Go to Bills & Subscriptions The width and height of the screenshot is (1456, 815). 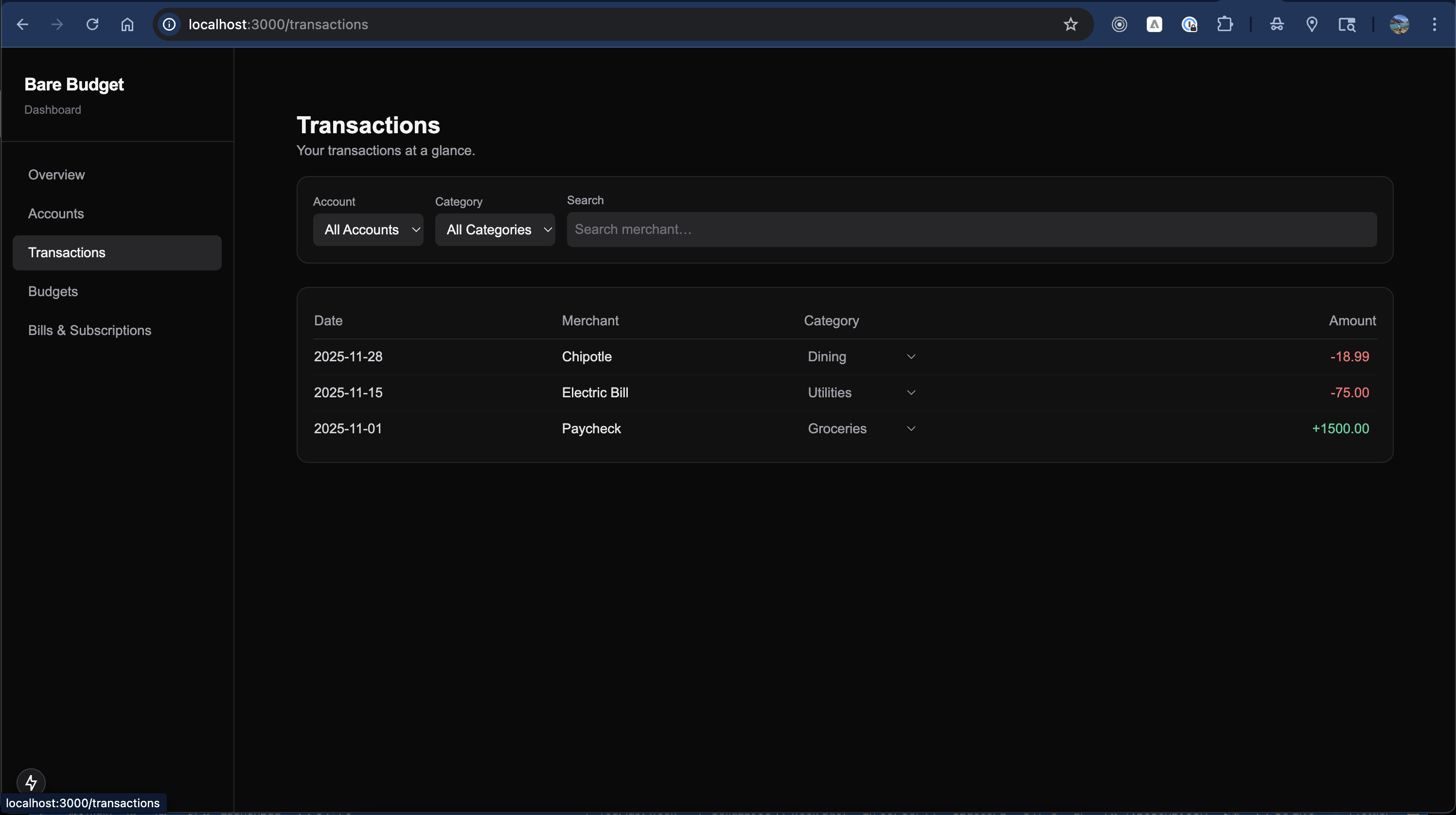click(90, 331)
